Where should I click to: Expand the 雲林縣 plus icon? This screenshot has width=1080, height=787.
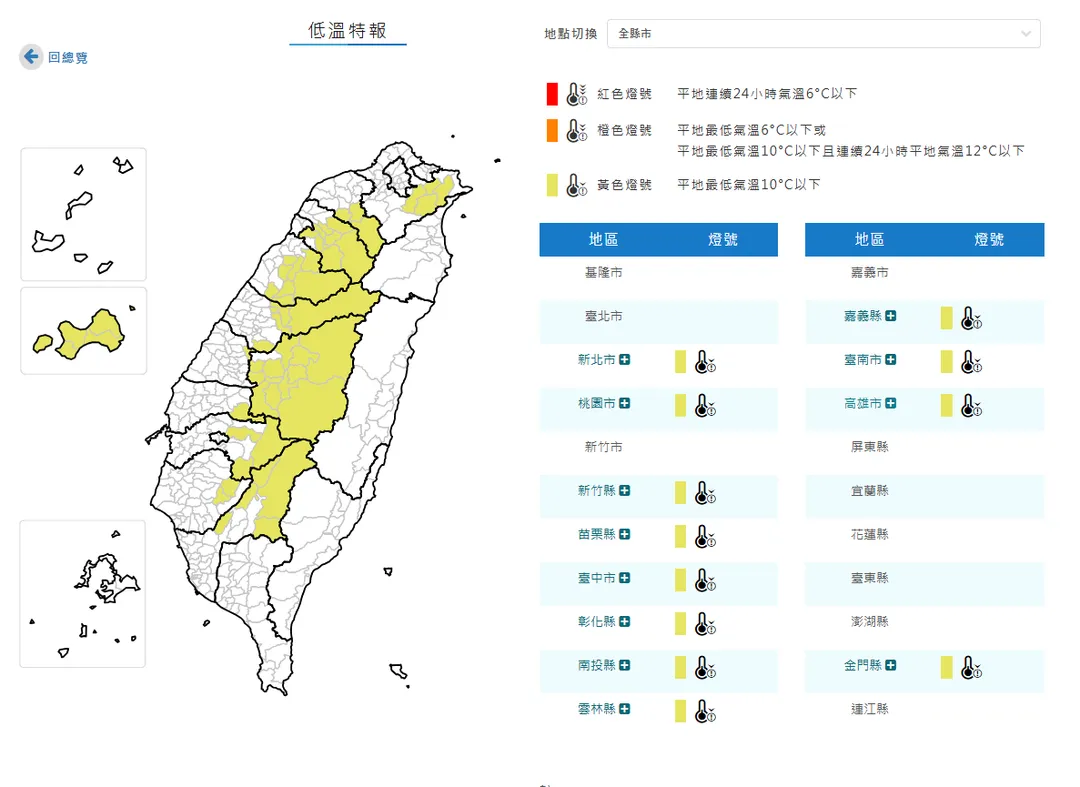(624, 709)
